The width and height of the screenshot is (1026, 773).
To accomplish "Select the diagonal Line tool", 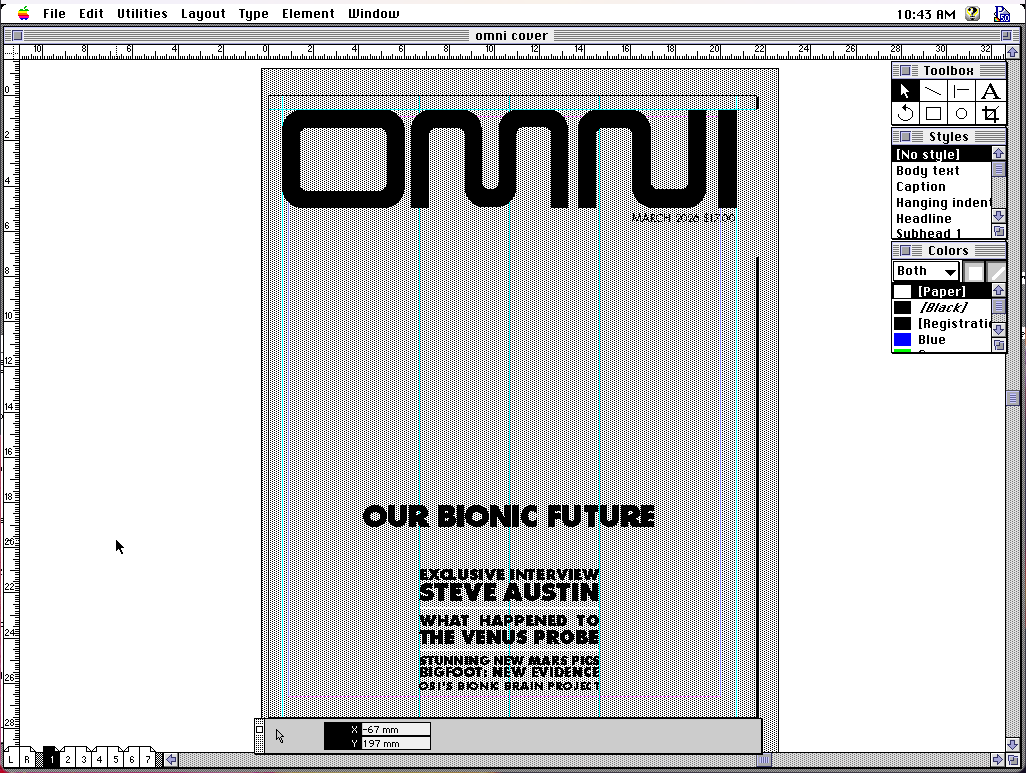I will pyautogui.click(x=932, y=90).
